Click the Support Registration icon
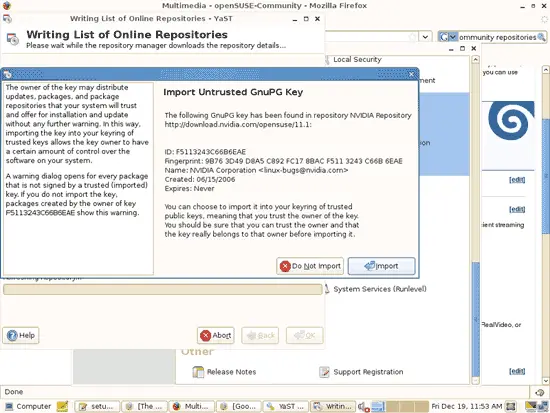 [x=324, y=372]
